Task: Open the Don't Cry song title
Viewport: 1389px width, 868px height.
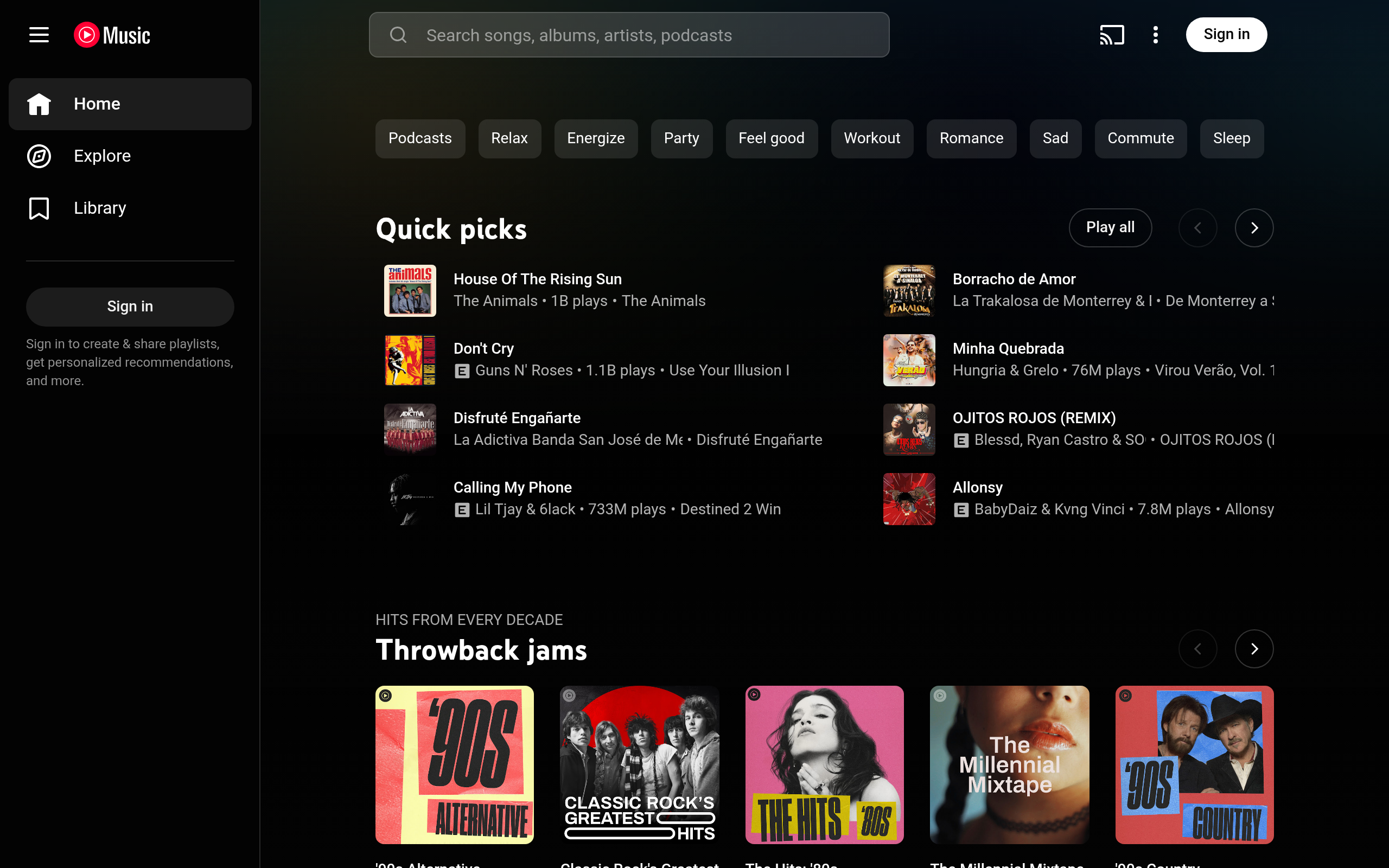Action: [483, 348]
